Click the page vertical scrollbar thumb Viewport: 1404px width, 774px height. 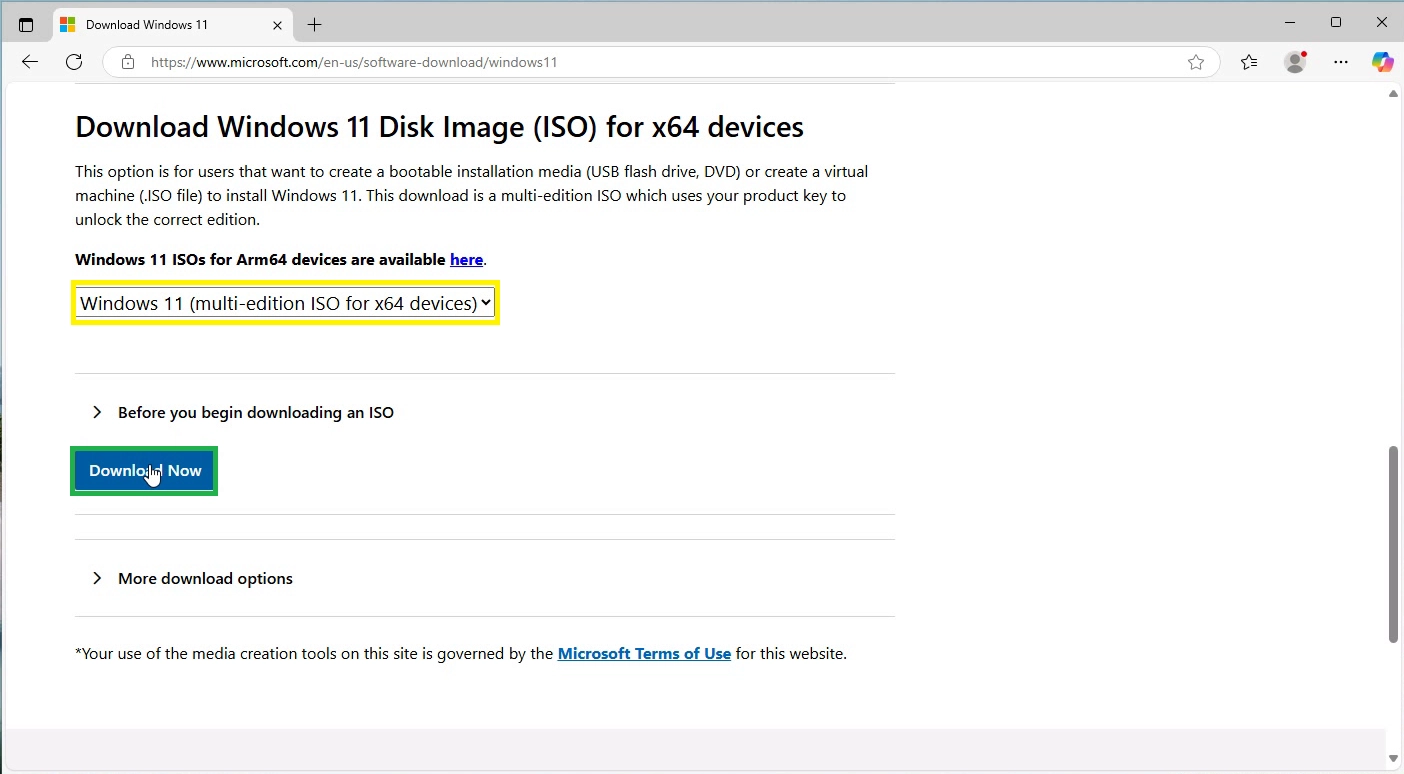1393,544
